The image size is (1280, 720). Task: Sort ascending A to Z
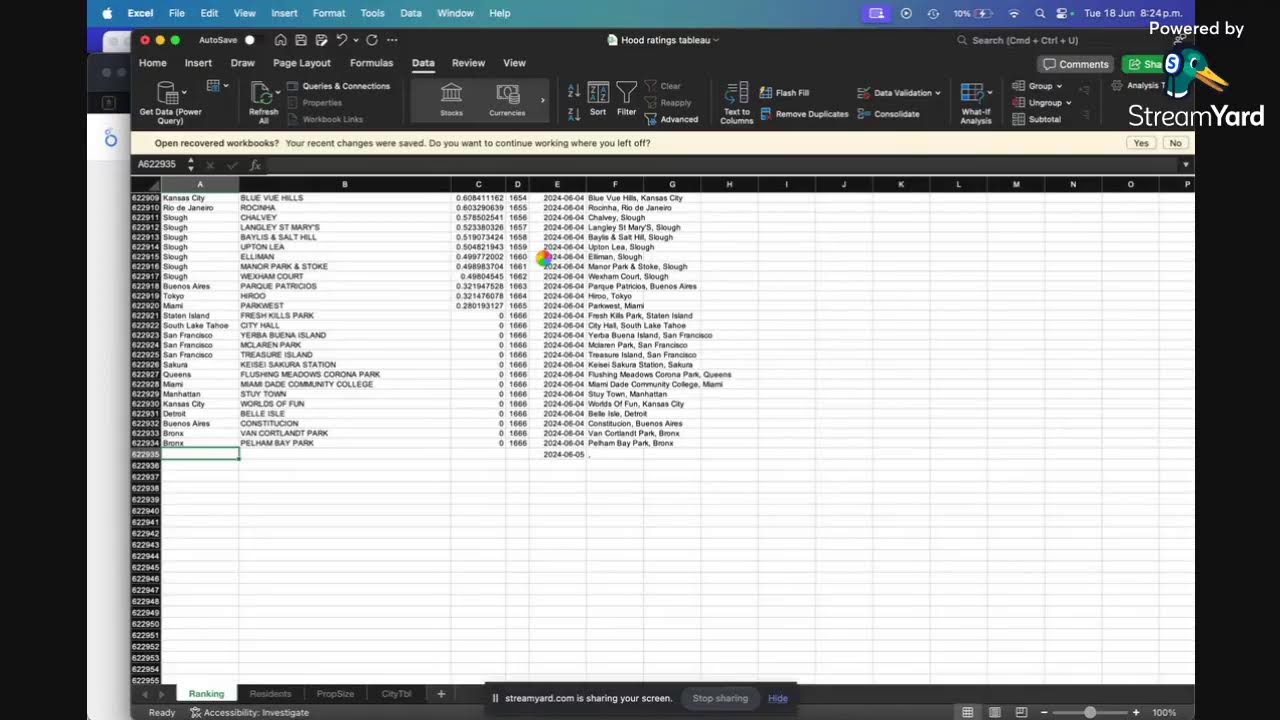574,90
